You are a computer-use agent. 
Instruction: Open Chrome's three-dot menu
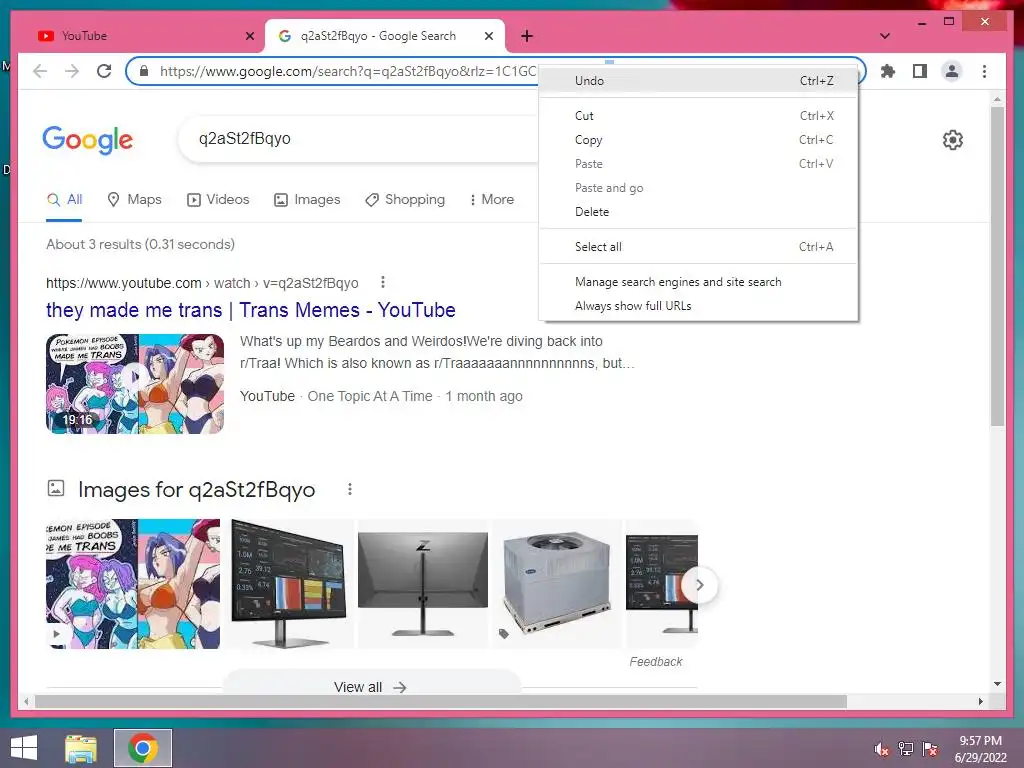(x=984, y=71)
